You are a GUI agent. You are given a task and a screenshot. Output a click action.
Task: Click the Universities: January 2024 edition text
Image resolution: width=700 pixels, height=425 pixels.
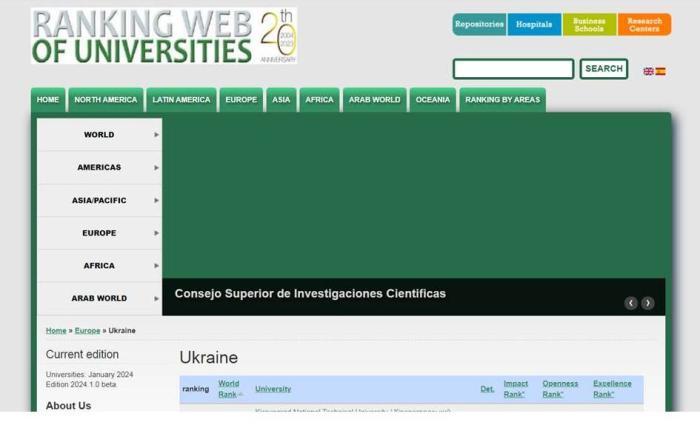(89, 375)
